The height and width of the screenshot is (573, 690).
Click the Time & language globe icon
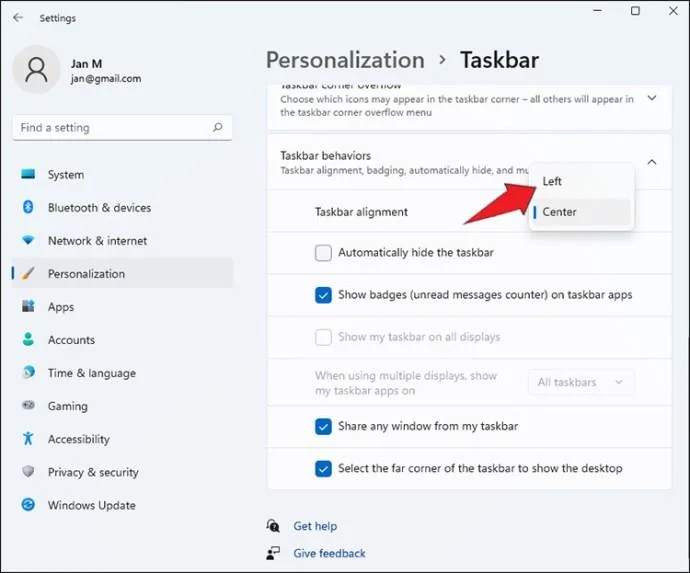(x=28, y=372)
